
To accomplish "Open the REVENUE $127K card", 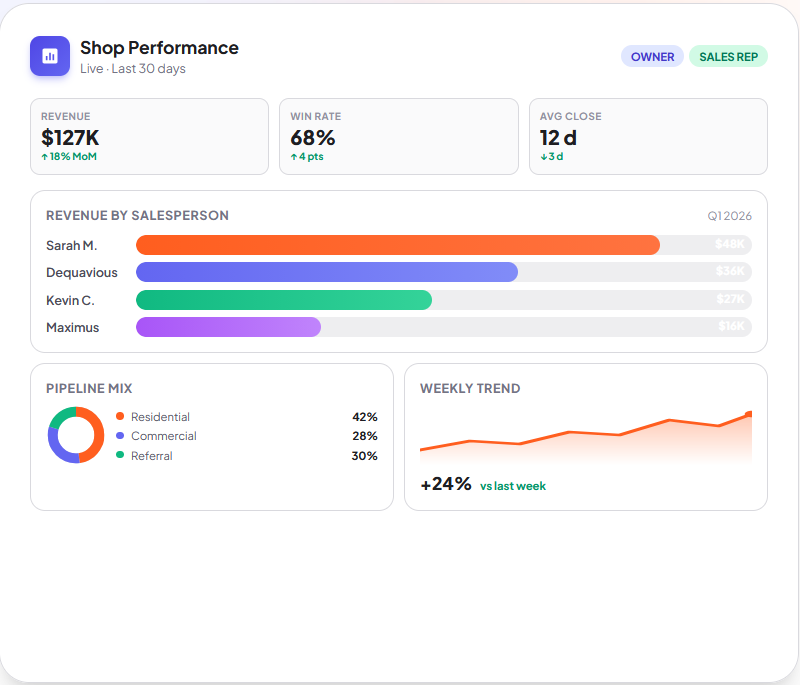I will pyautogui.click(x=149, y=137).
